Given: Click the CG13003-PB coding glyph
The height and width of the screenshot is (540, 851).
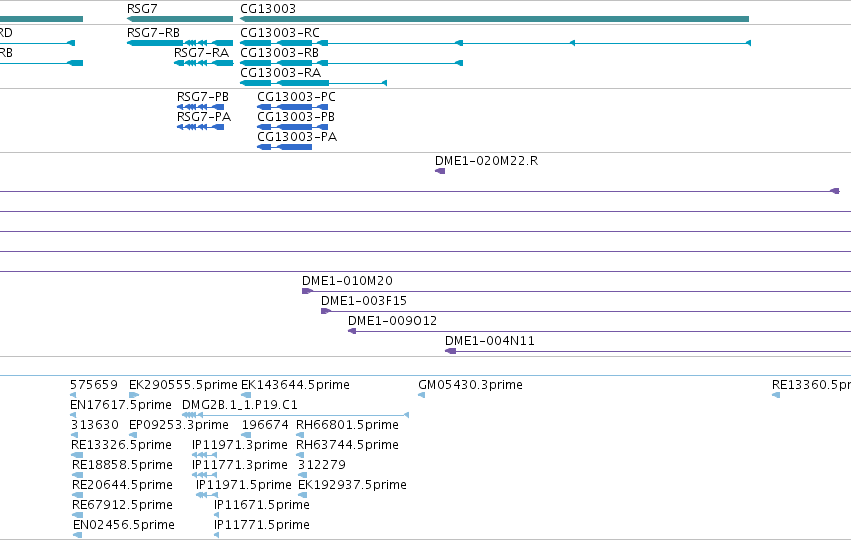Looking at the screenshot, I should point(293,127).
